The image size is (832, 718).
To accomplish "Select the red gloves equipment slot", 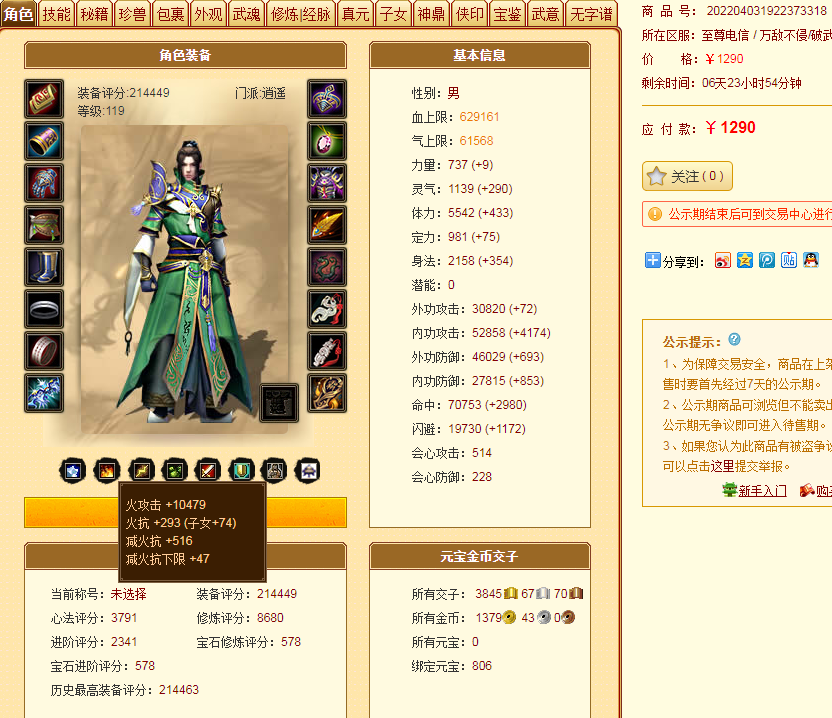I will coord(44,183).
